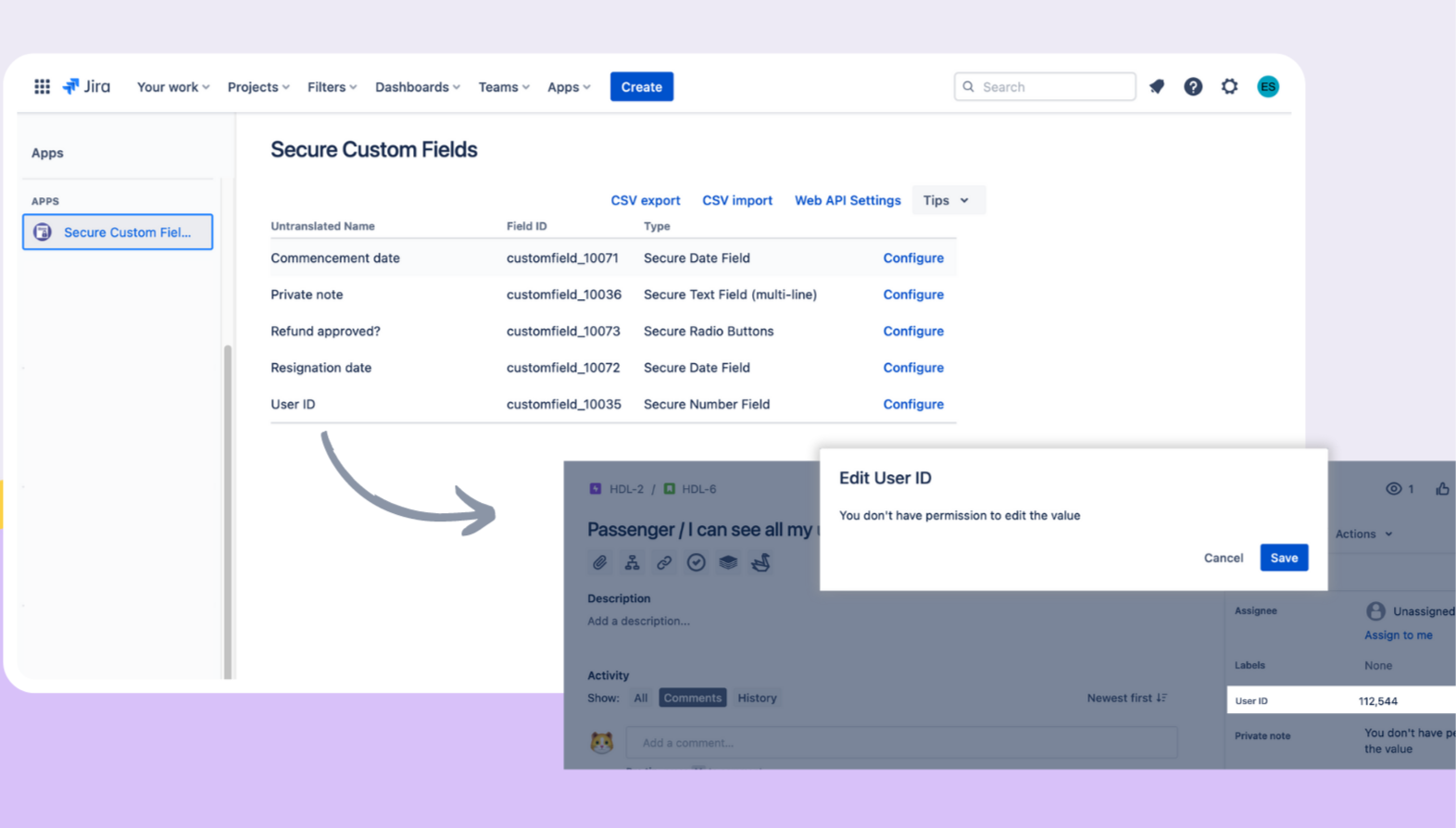Open the settings gear icon
Viewport: 1456px width, 828px height.
pyautogui.click(x=1229, y=86)
